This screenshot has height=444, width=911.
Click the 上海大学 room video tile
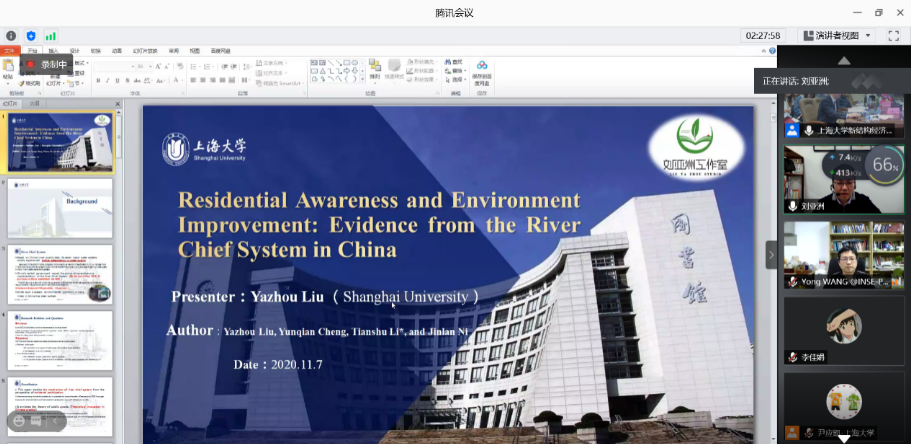point(843,116)
